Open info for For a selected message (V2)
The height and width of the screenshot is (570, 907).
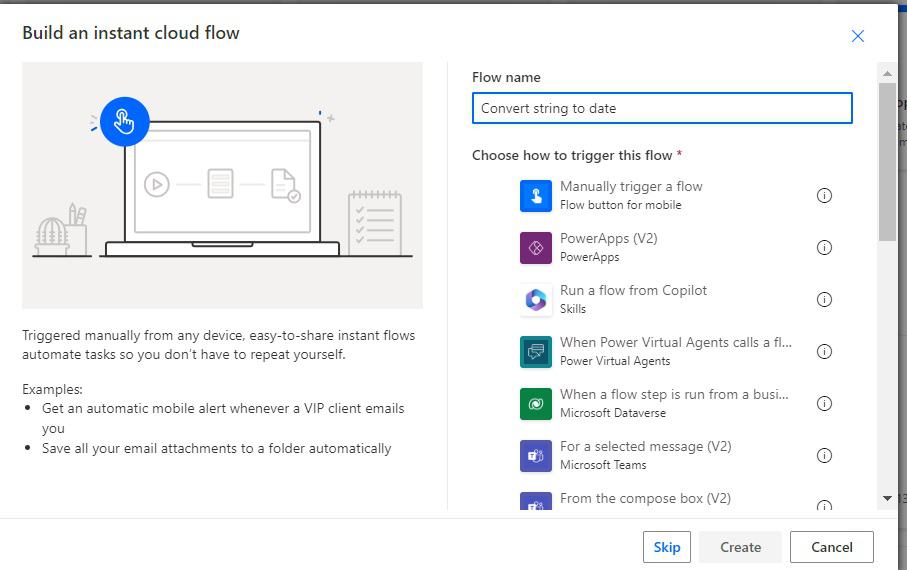pyautogui.click(x=824, y=456)
